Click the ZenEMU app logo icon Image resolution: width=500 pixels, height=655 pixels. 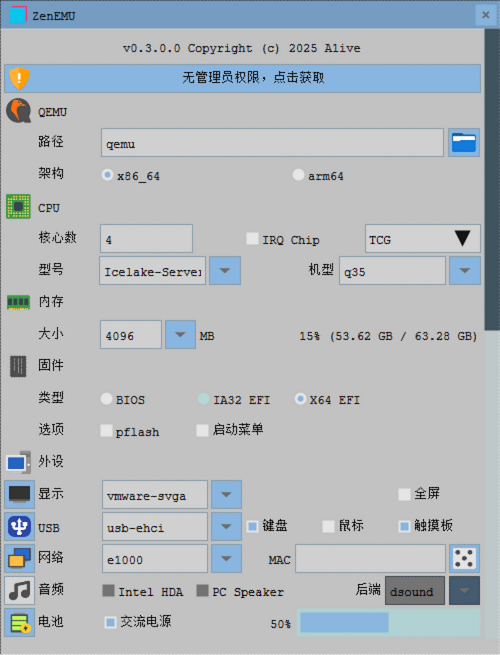click(x=18, y=15)
